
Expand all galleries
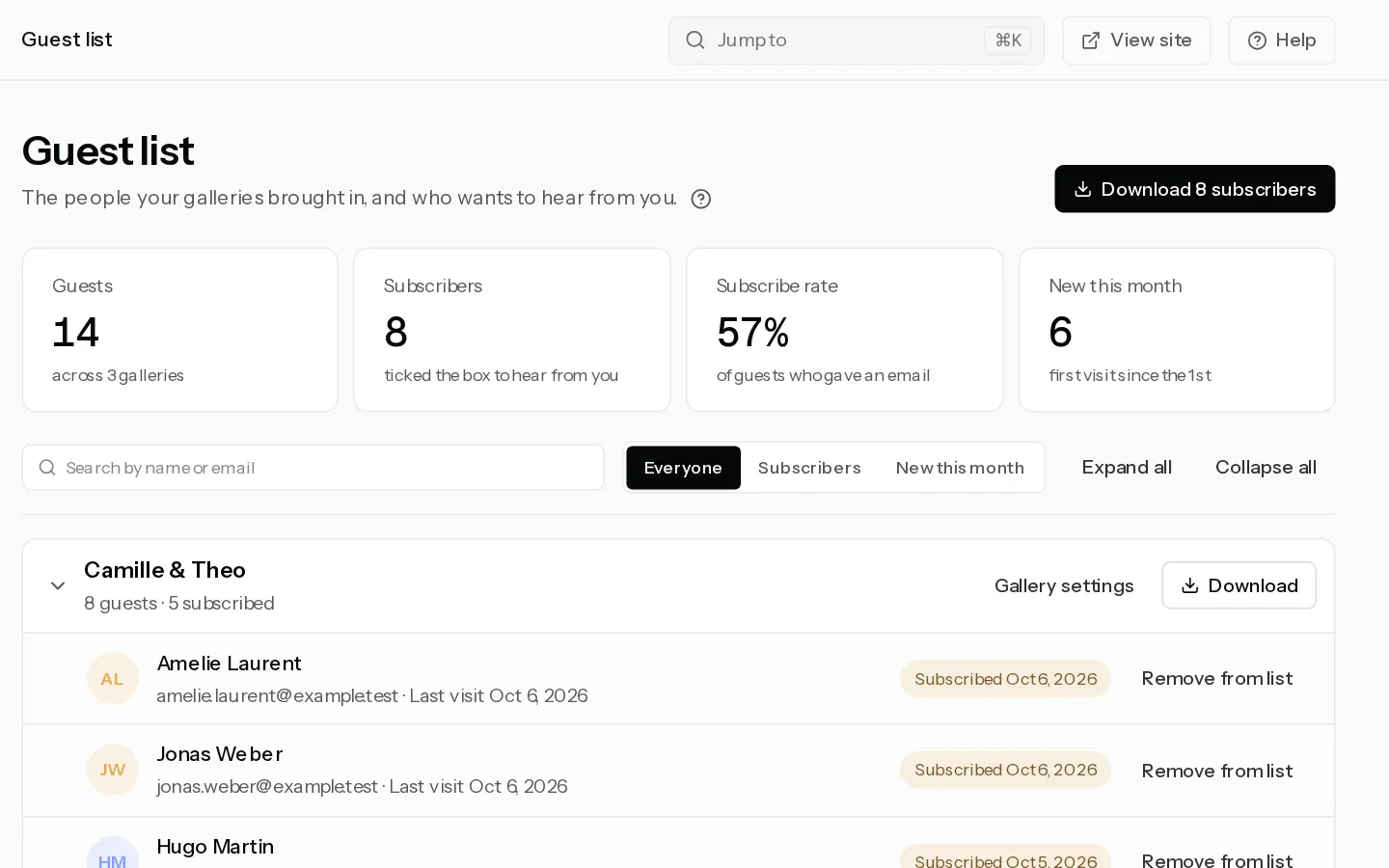(1127, 468)
